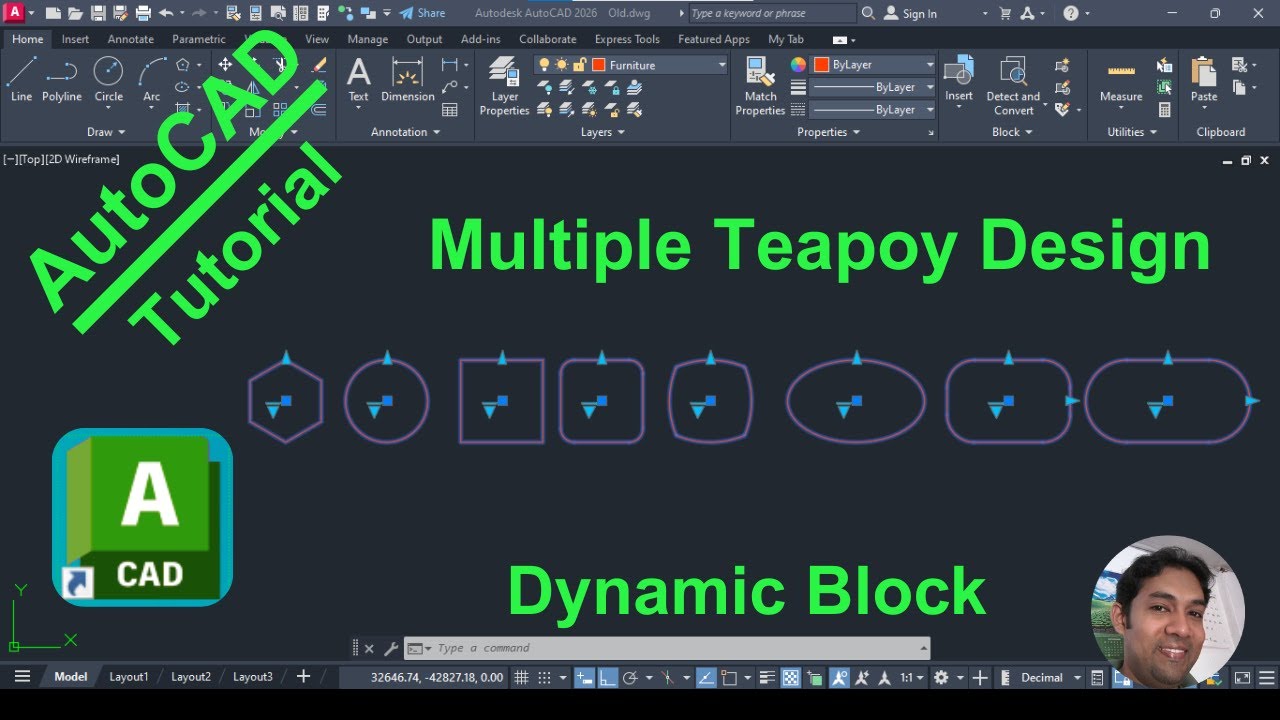Insert a Table in Annotation panel
1280x720 pixels.
coord(450,110)
